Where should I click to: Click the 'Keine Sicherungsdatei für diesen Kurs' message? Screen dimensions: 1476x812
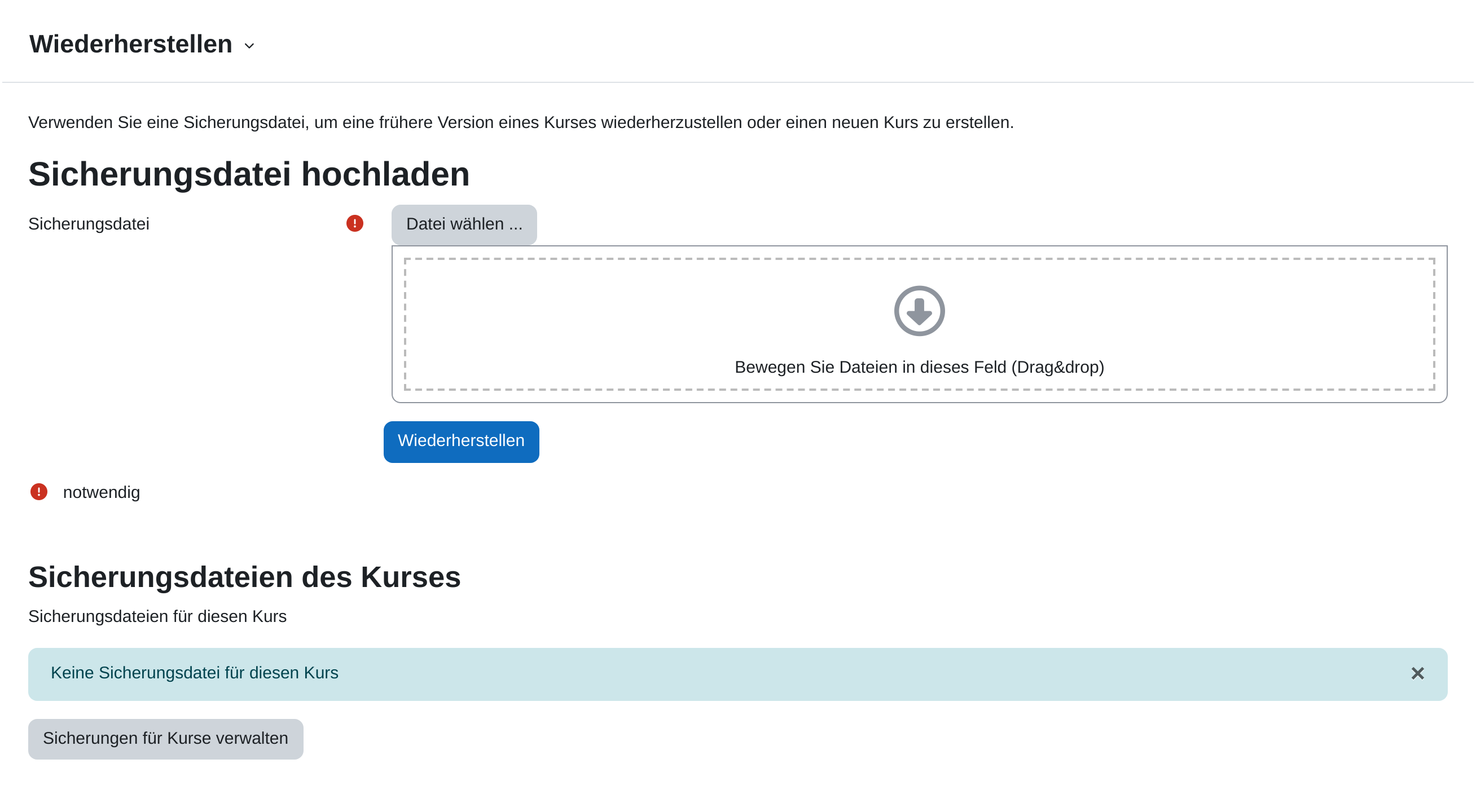[194, 673]
